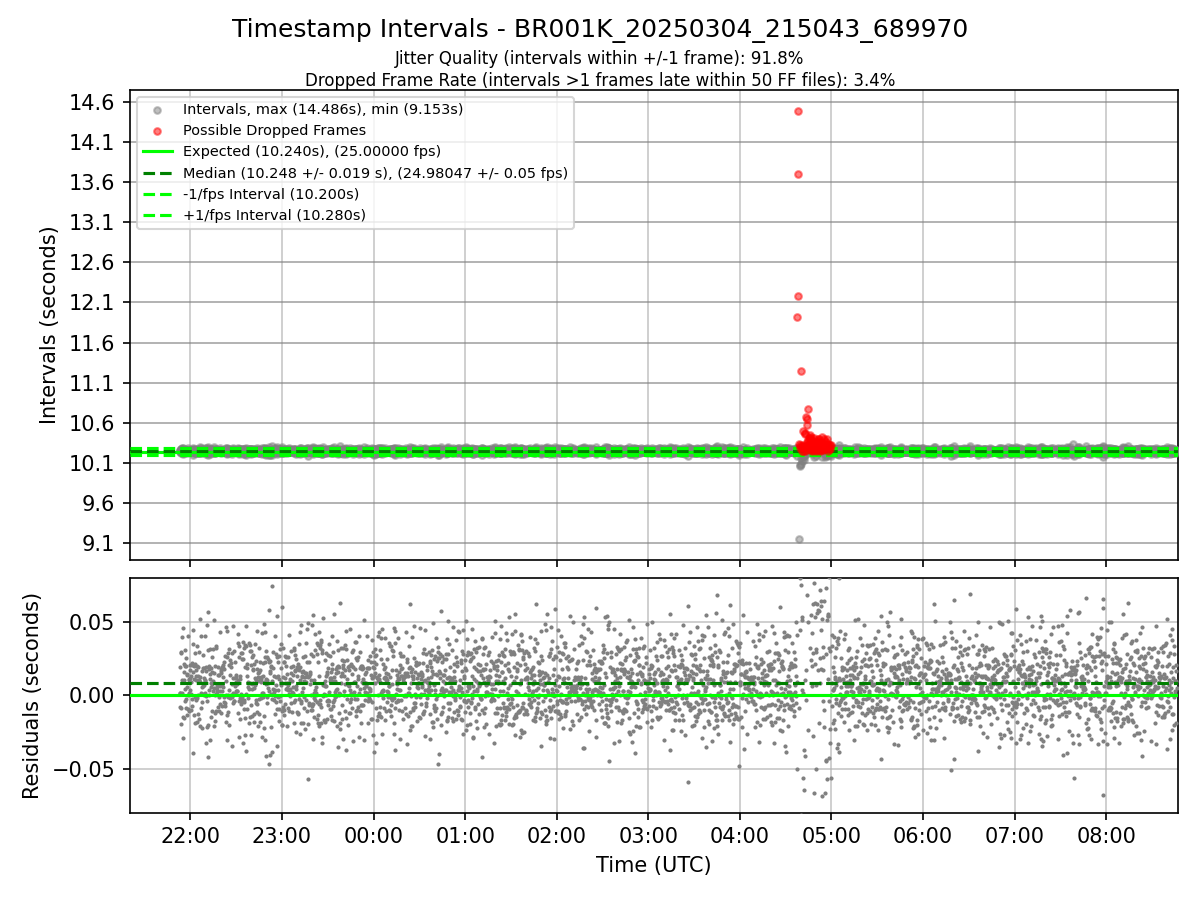Click the 'Residuals (seconds)' y-axis label

point(32,696)
